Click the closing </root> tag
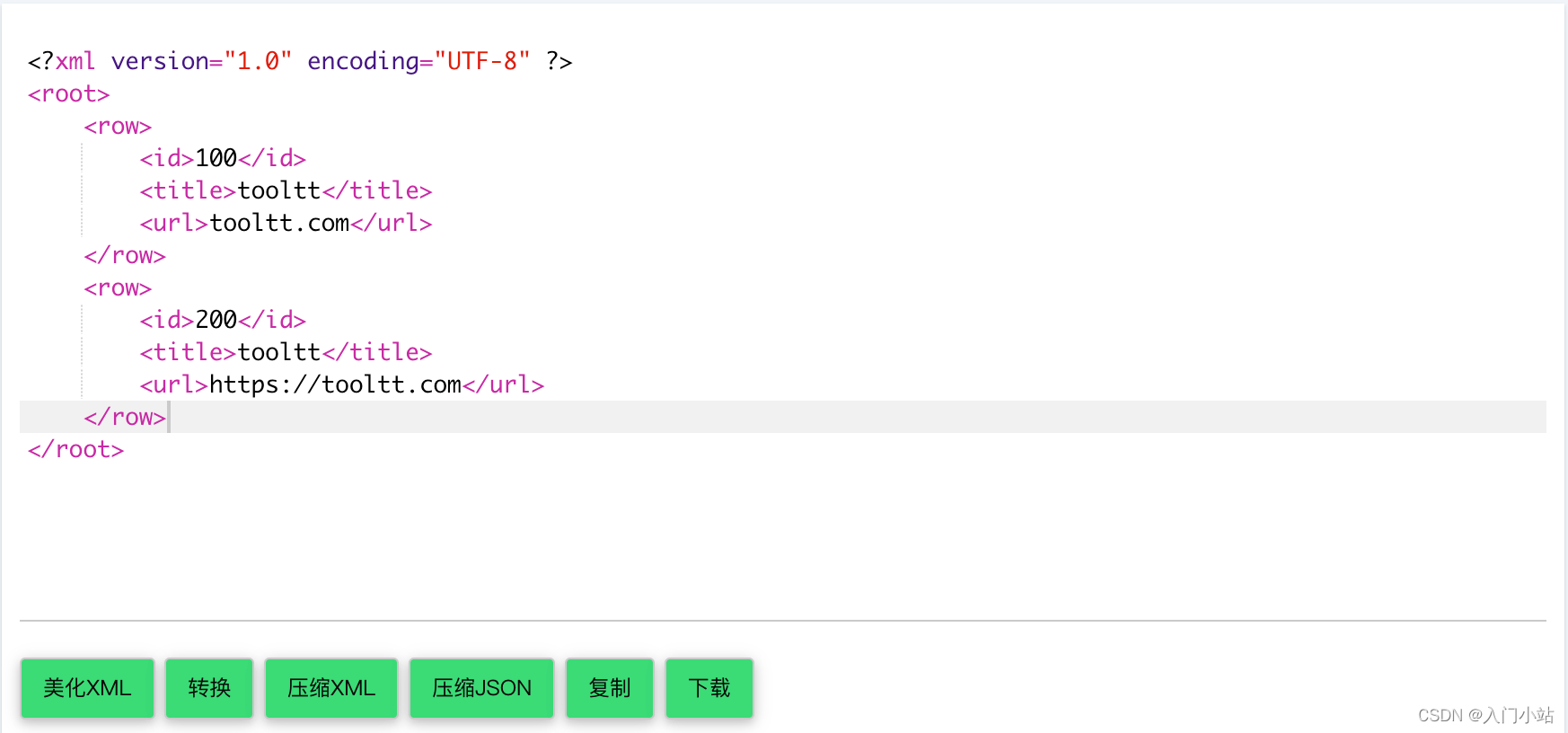Viewport: 1568px width, 733px height. pos(76,449)
